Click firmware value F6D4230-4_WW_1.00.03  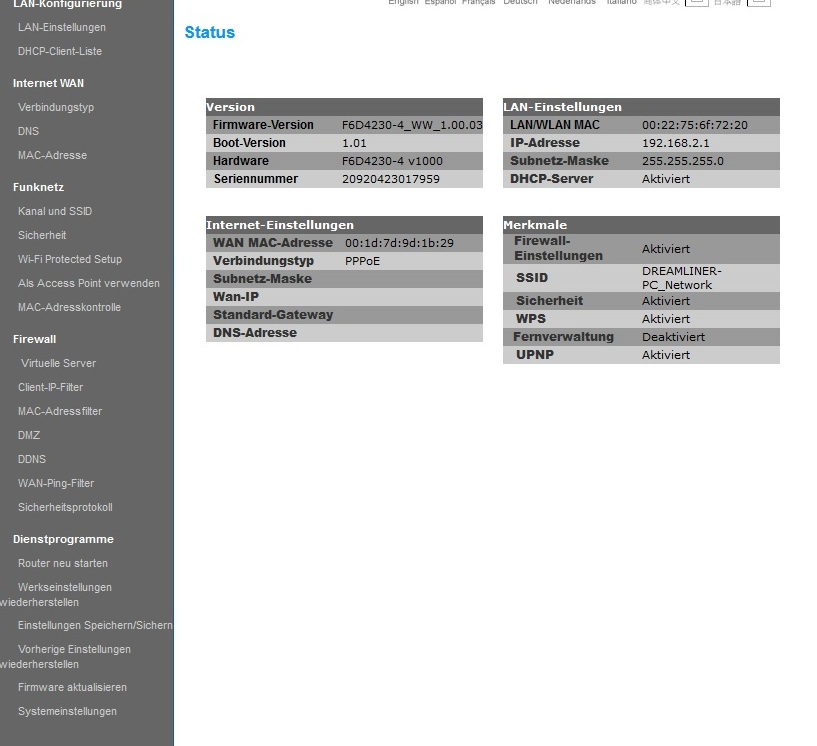click(412, 125)
